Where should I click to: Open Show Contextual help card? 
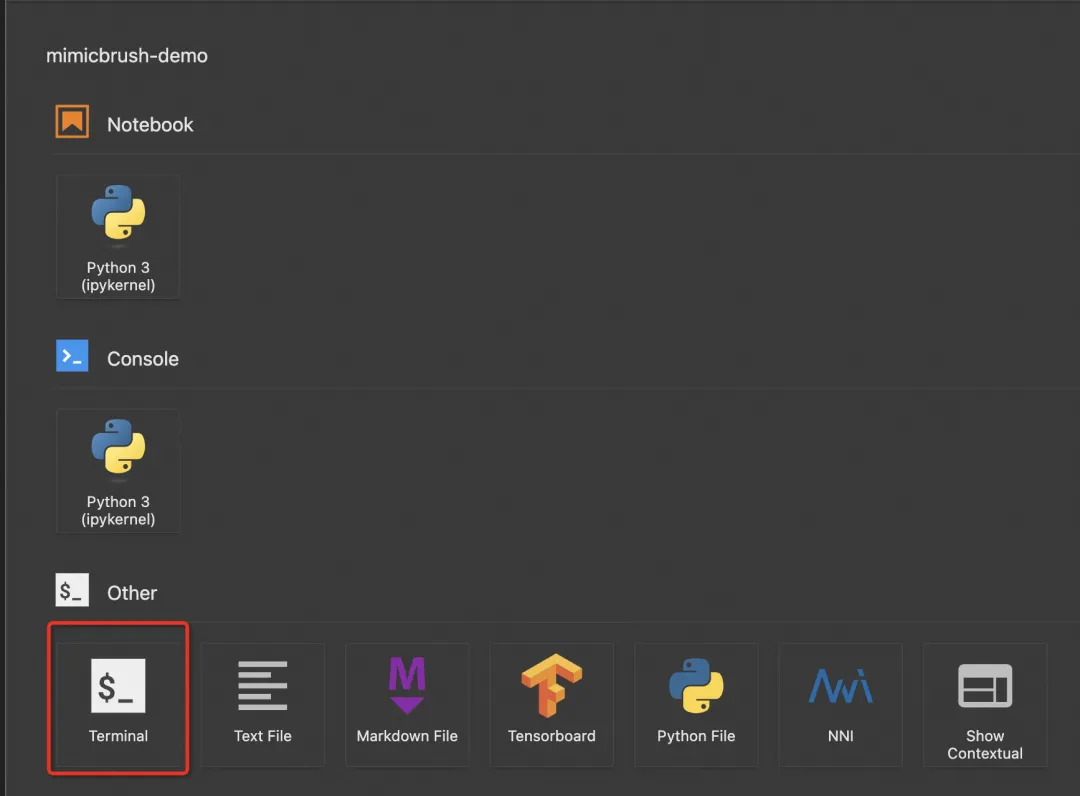[x=985, y=704]
